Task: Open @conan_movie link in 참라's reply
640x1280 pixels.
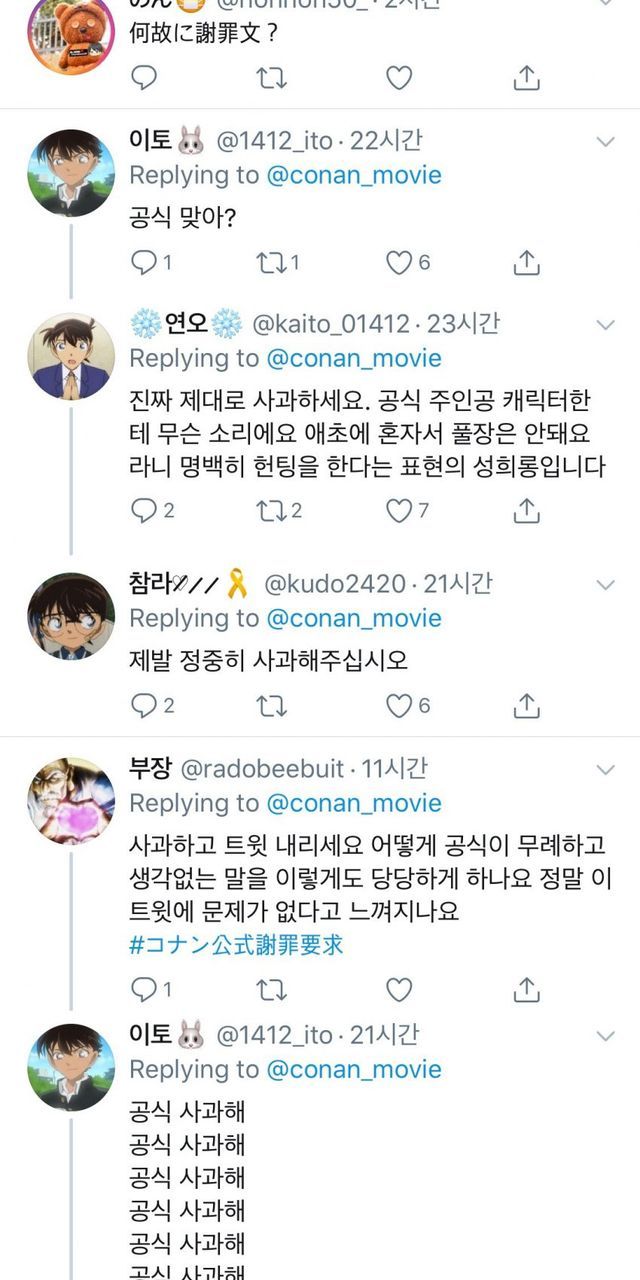Action: tap(353, 619)
